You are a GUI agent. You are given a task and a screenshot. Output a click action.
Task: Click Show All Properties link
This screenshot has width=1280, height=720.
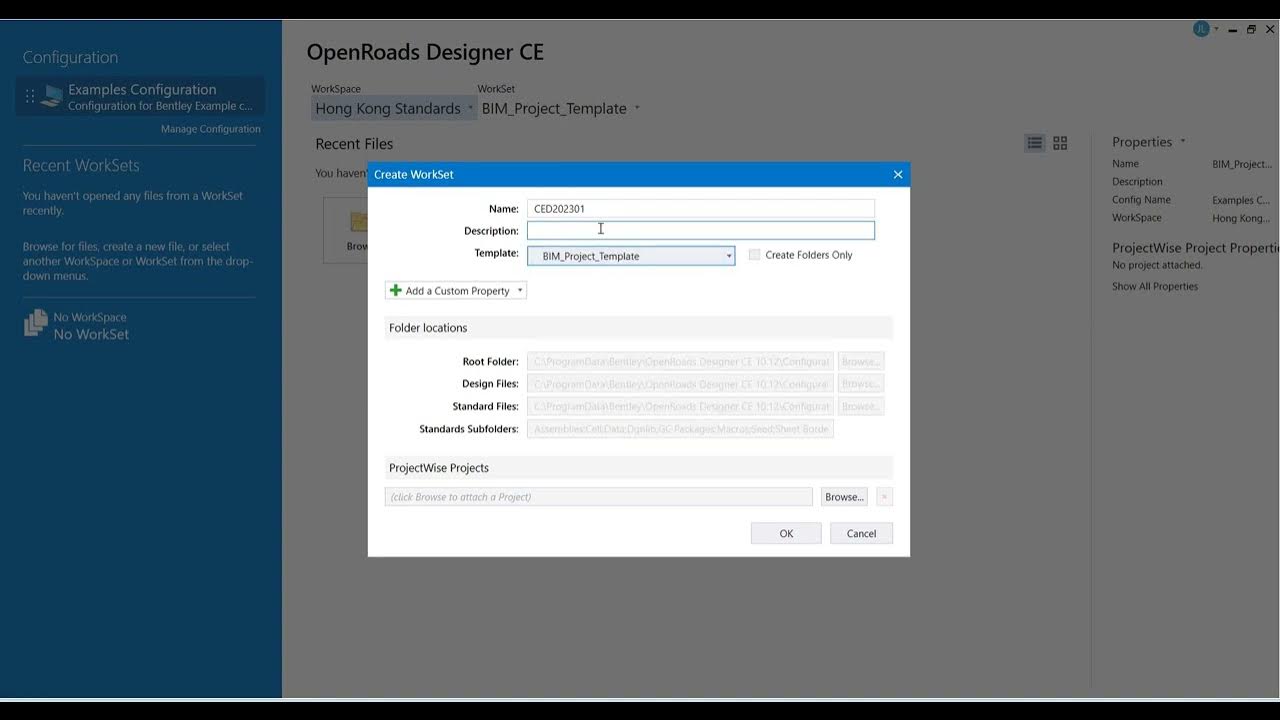pyautogui.click(x=1155, y=286)
